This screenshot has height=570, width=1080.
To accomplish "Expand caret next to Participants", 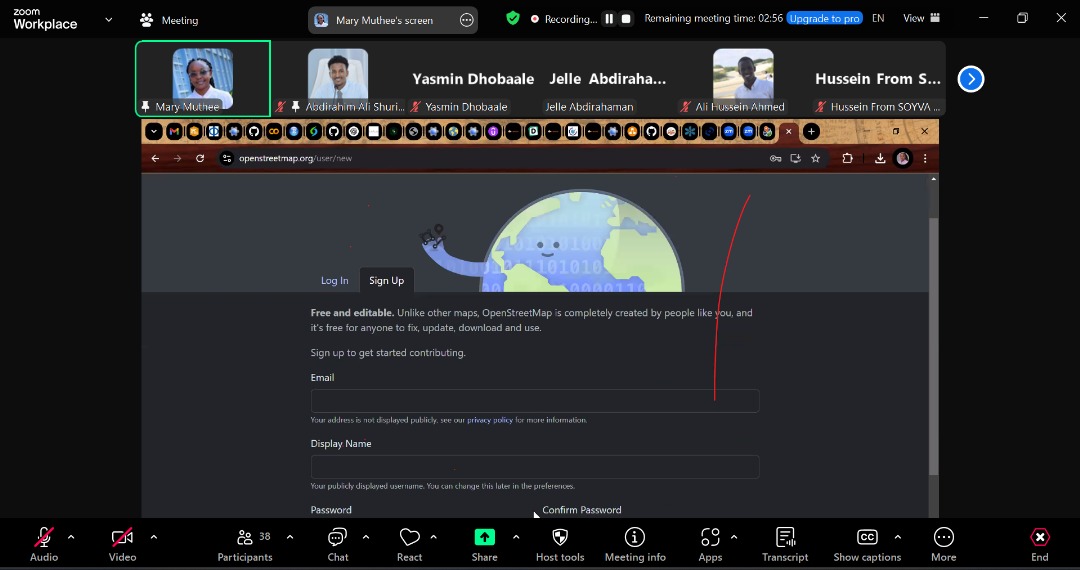I will 290,537.
